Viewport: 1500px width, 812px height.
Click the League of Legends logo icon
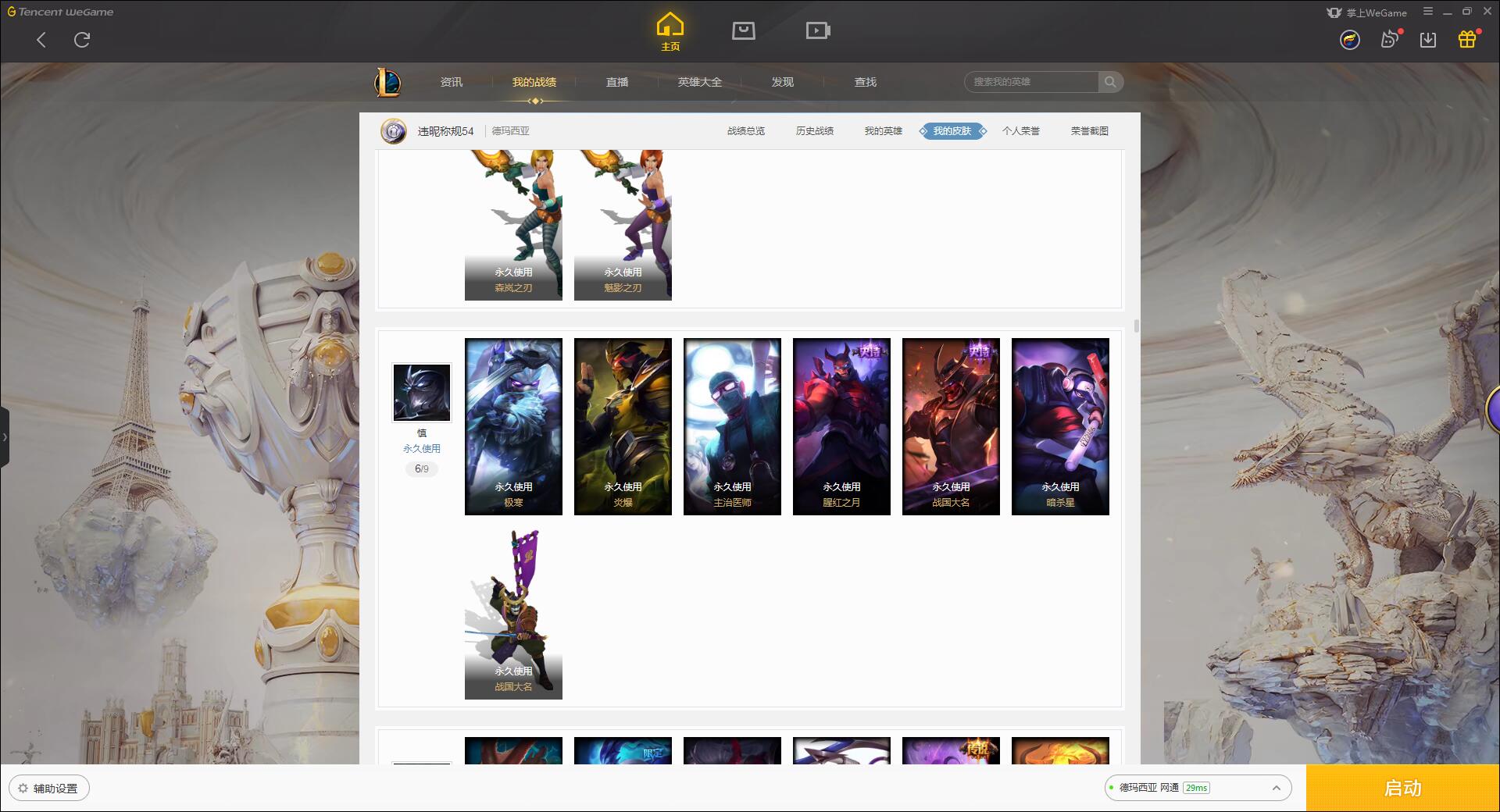tap(387, 82)
